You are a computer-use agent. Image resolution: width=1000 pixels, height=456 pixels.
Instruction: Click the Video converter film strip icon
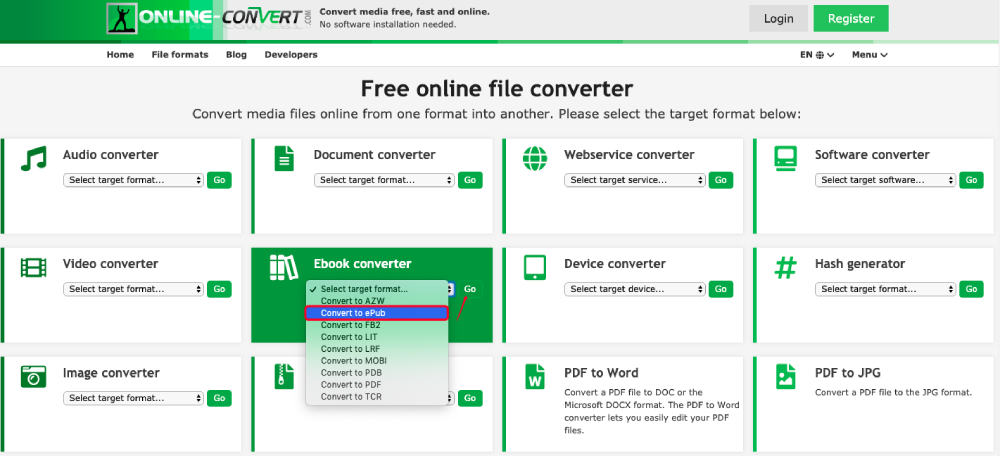(x=35, y=268)
